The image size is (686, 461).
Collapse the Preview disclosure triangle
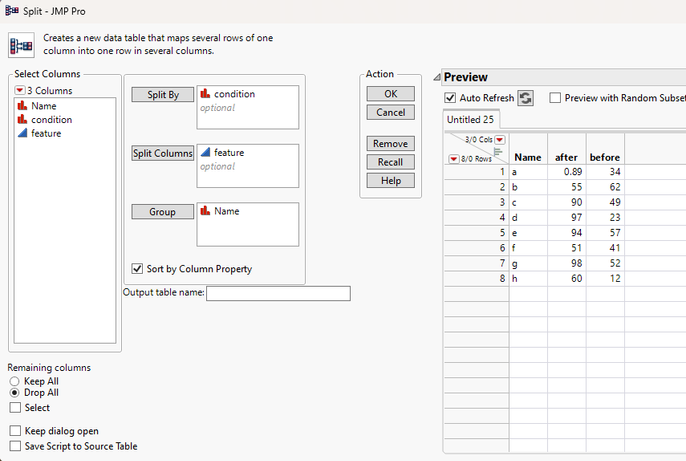pos(437,78)
